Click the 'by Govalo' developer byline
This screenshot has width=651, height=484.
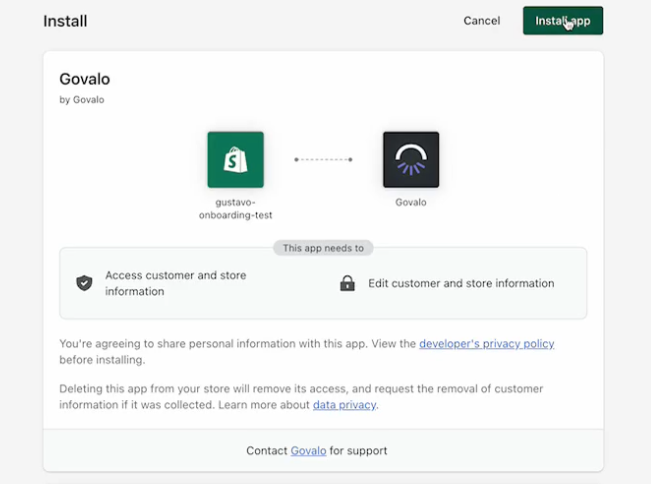(x=82, y=100)
